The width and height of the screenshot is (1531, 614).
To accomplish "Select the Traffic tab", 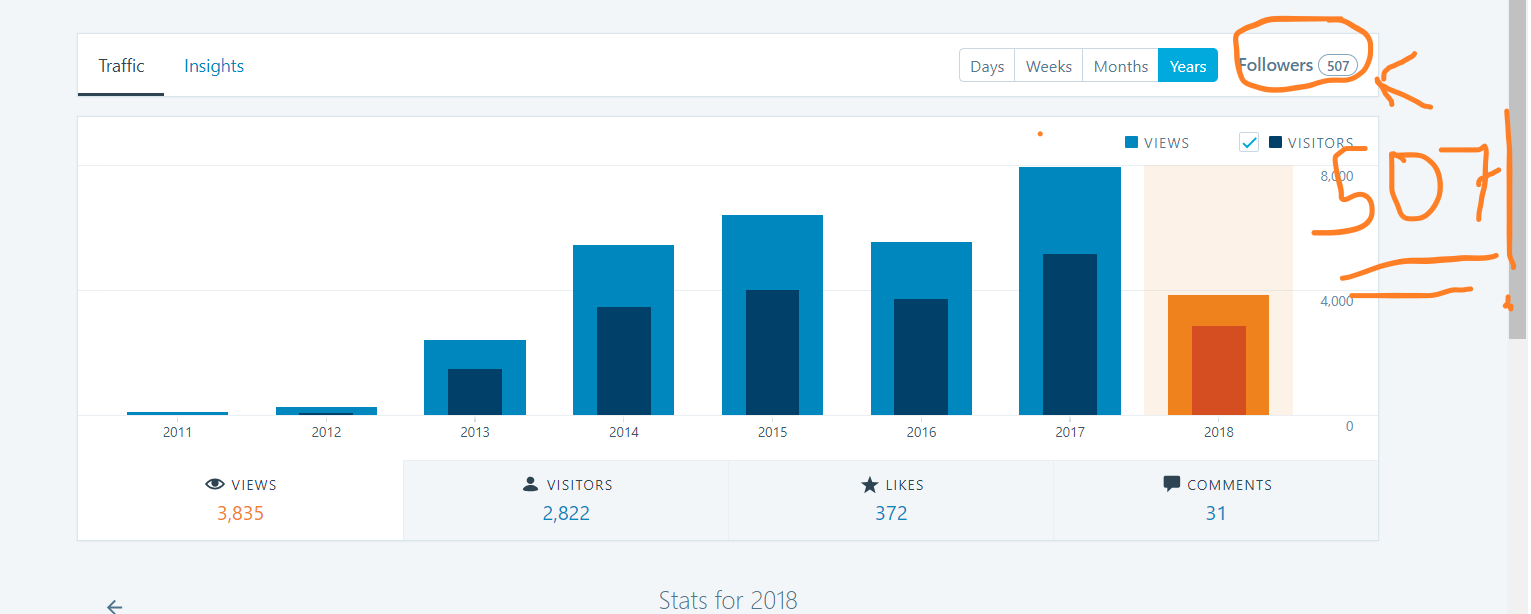I will tap(121, 65).
